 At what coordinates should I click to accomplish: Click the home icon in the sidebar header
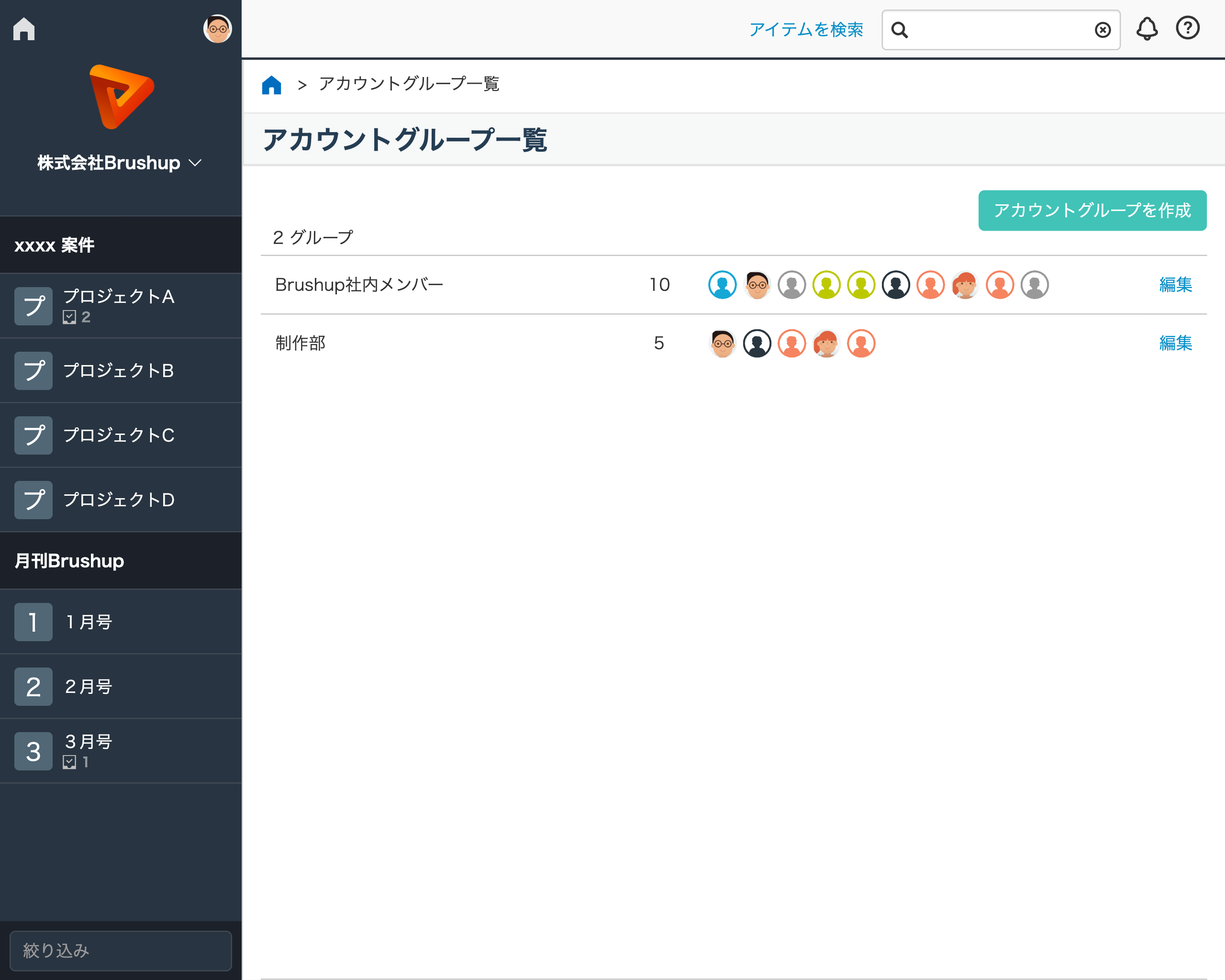pyautogui.click(x=23, y=28)
